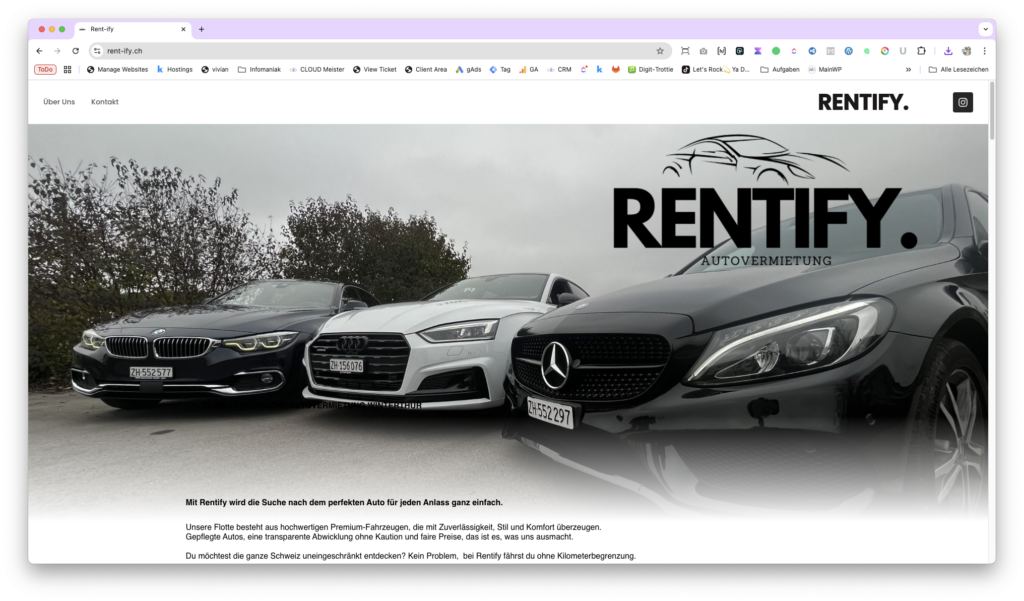Viewport: 1024px width, 601px height.
Task: Click the macOS green fullscreen window button
Action: click(x=62, y=29)
